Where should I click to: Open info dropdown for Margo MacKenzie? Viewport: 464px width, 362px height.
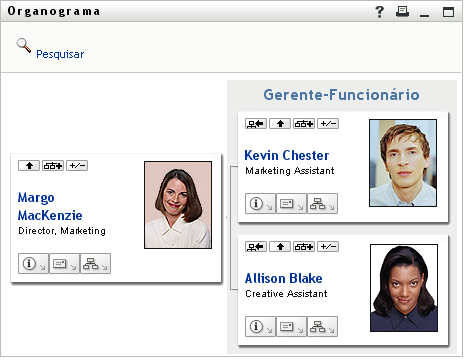tap(33, 264)
